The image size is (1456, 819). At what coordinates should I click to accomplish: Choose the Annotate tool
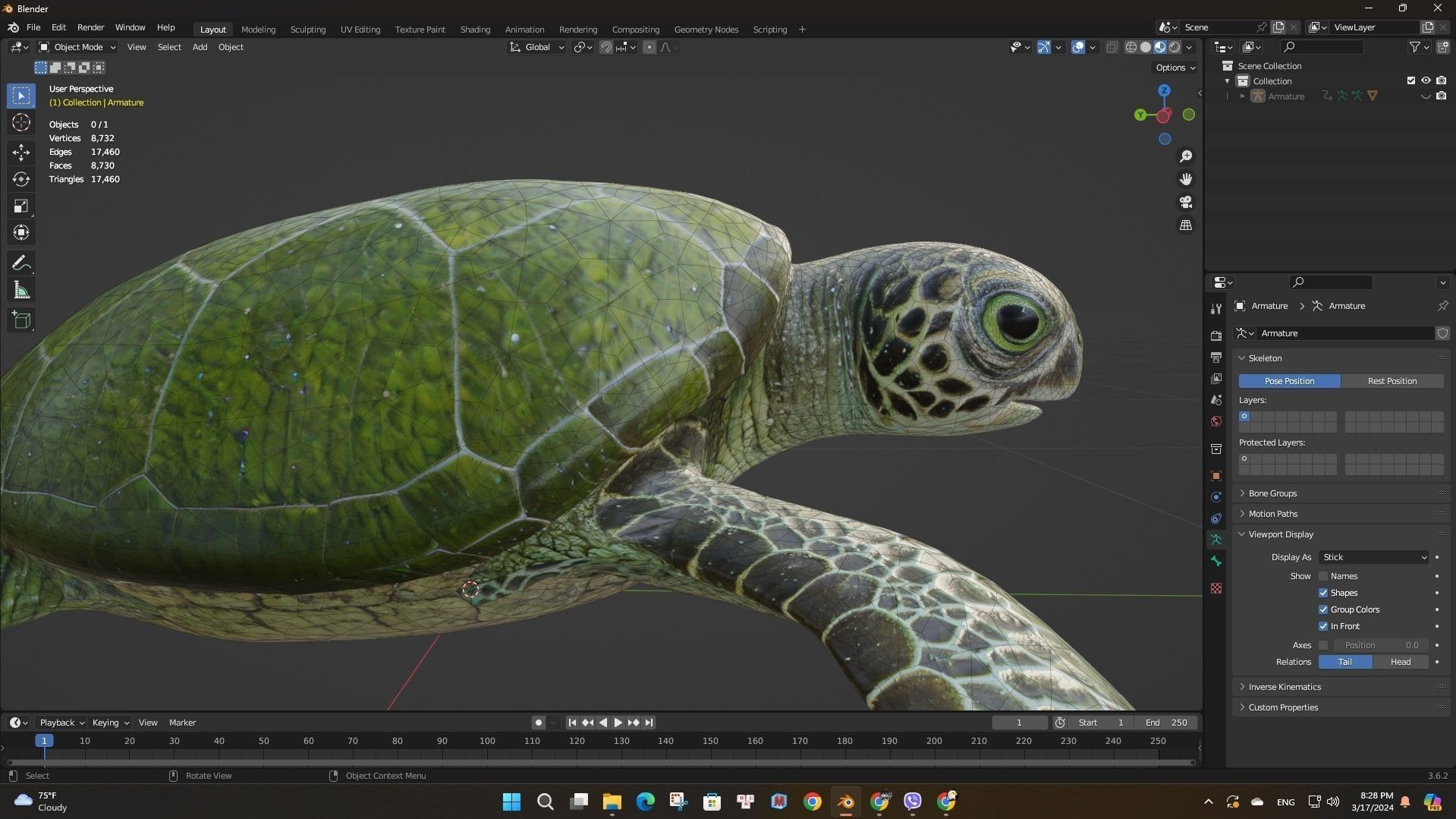[21, 263]
